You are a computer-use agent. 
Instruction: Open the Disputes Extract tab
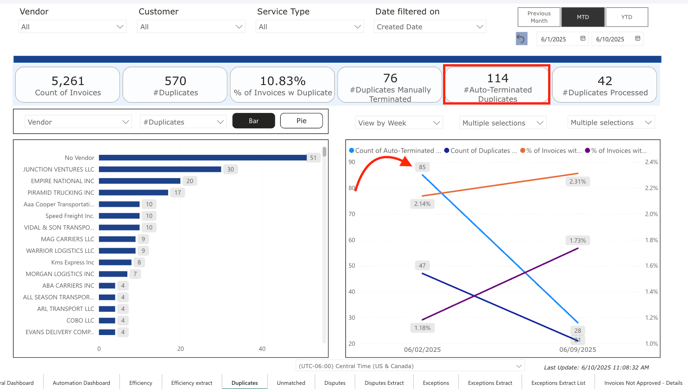[x=384, y=383]
